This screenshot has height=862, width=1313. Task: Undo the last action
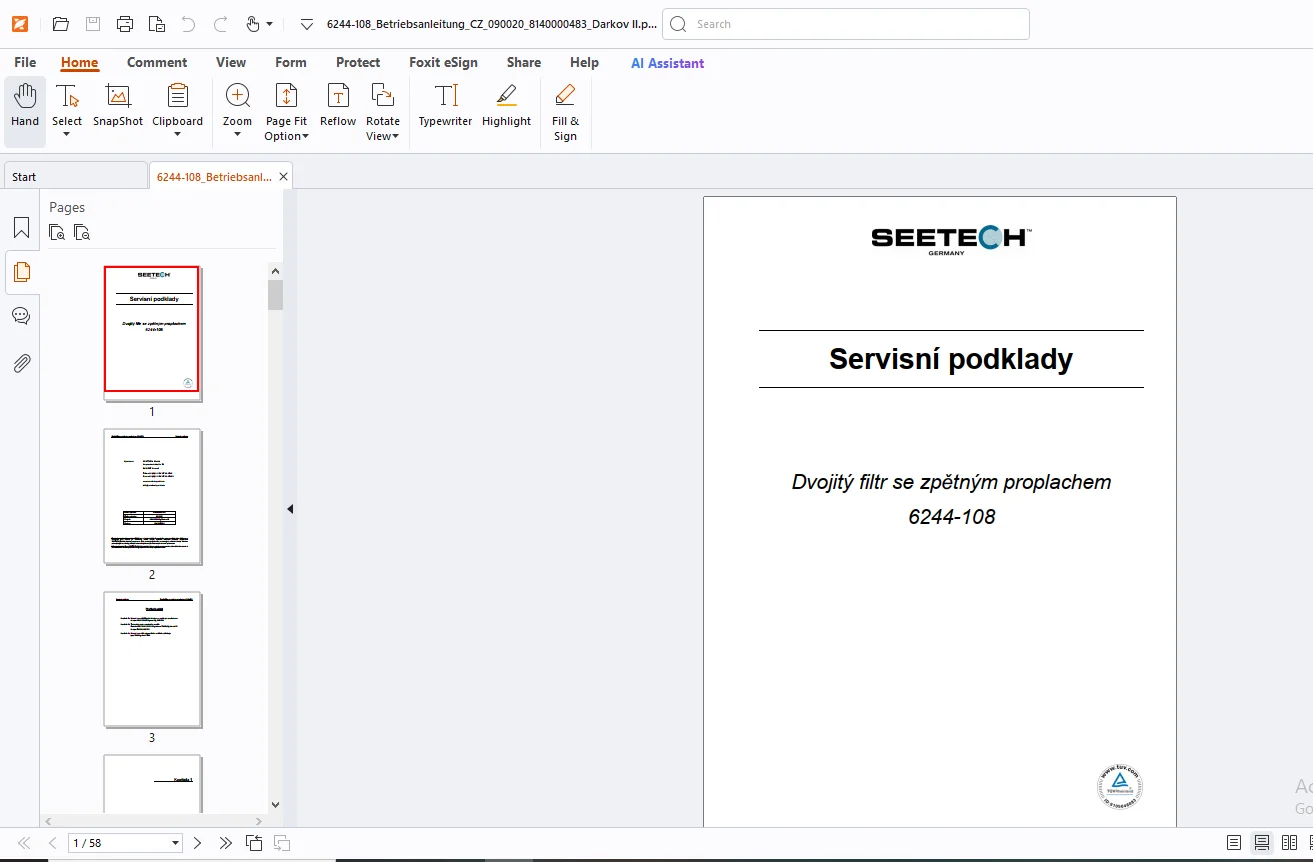tap(188, 24)
